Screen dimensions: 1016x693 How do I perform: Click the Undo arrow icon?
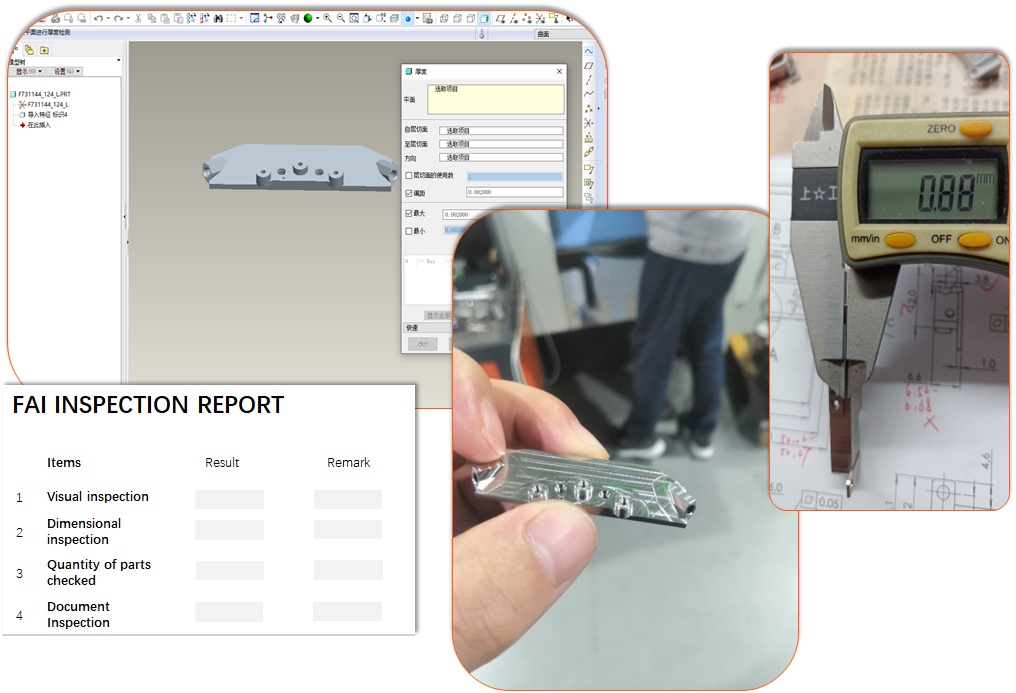click(98, 18)
